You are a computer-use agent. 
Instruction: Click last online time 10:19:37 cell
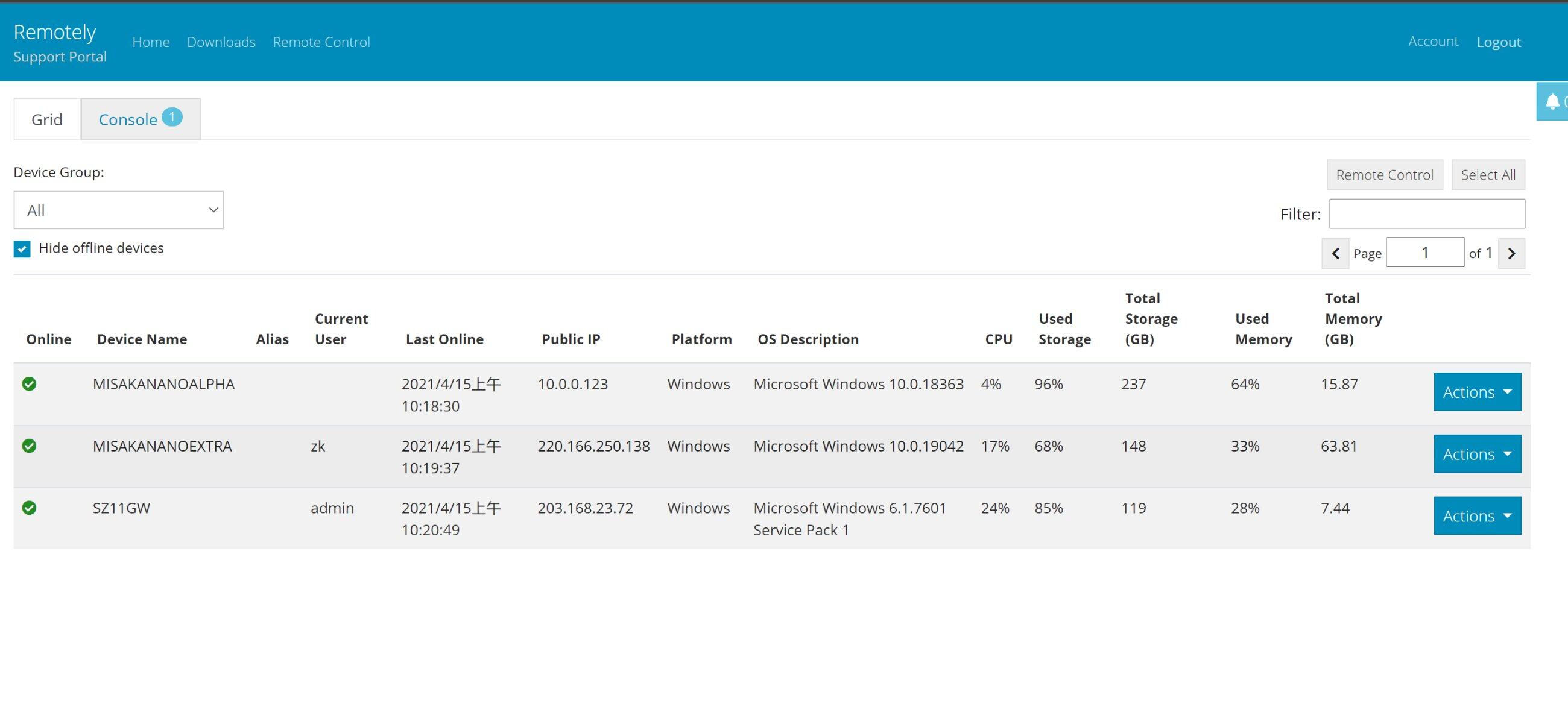(x=451, y=457)
